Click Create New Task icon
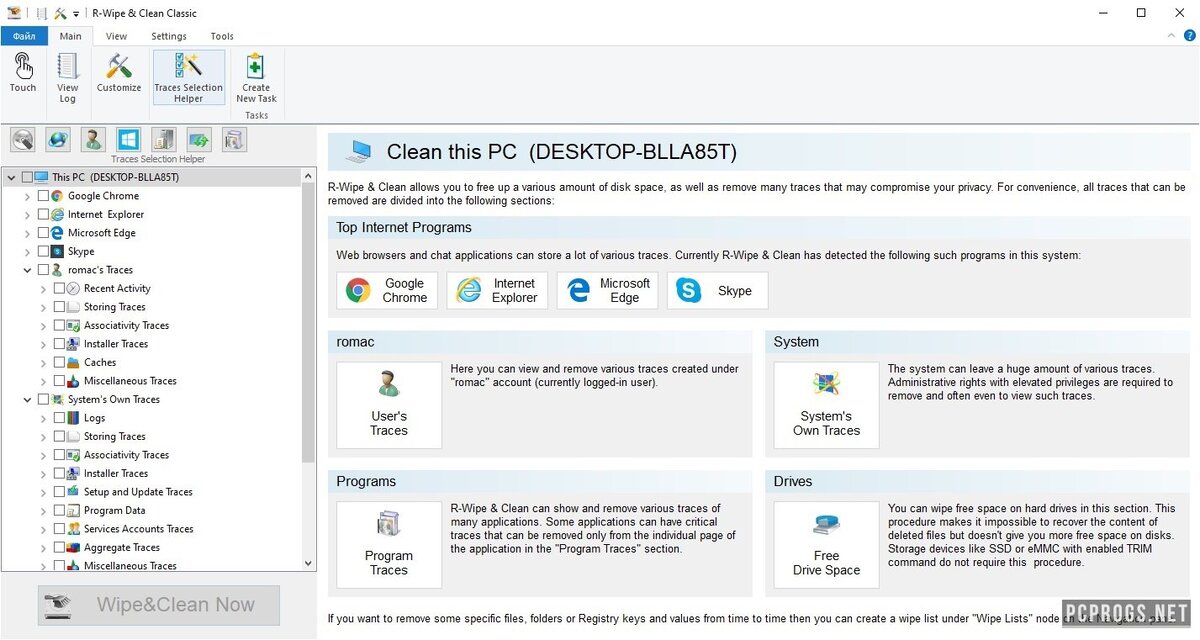1200x640 pixels. (256, 78)
